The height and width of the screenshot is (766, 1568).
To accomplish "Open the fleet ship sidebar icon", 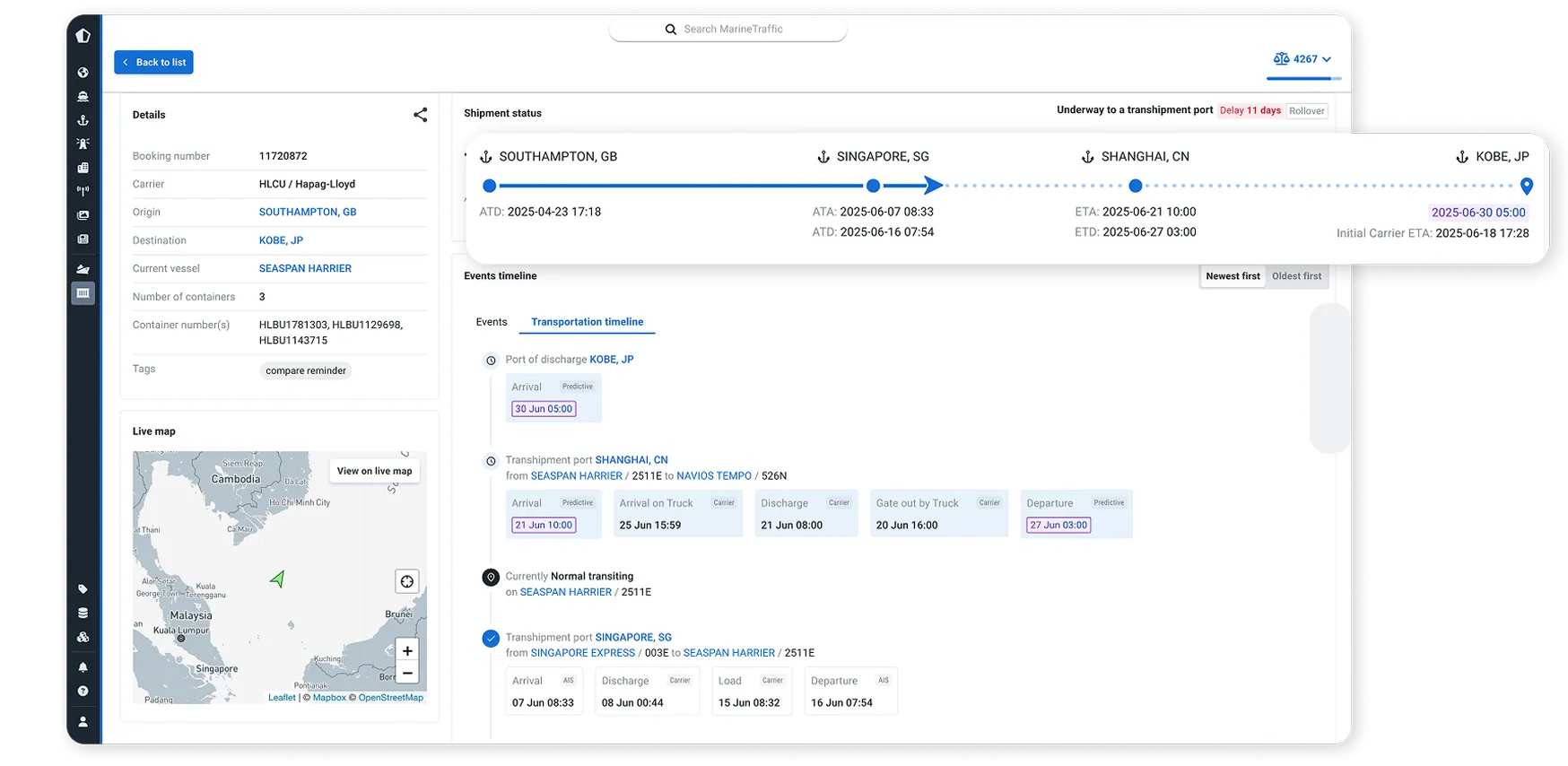I will (83, 269).
